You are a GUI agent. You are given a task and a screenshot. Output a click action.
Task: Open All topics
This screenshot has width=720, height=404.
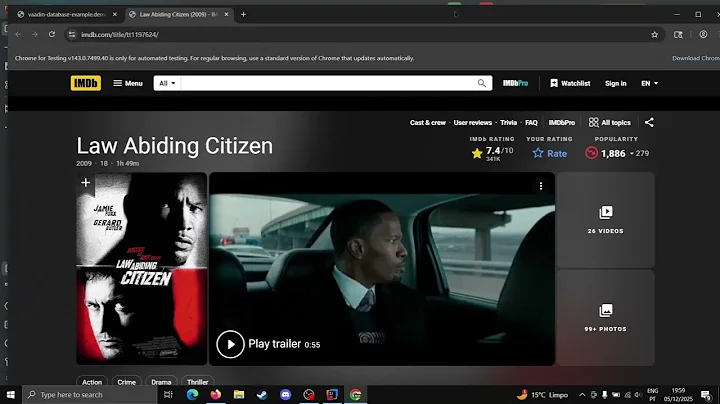(610, 123)
